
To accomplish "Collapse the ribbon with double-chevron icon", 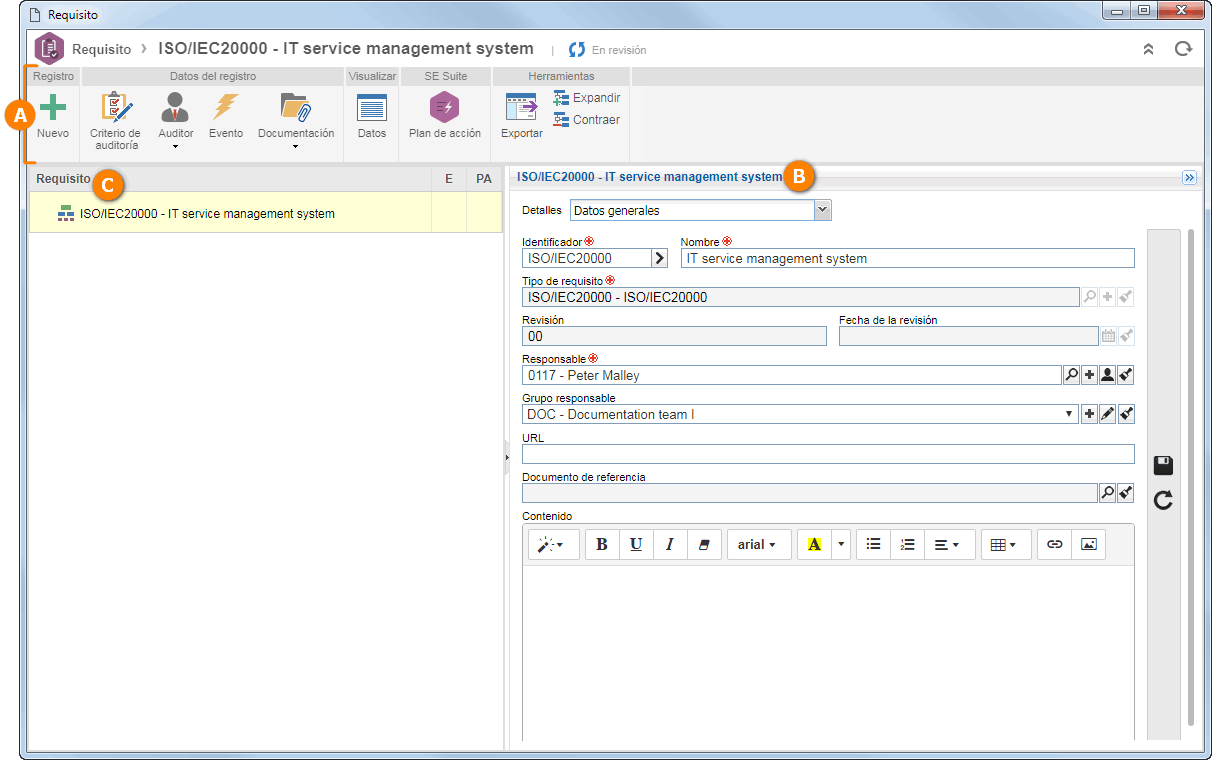I will tap(1149, 49).
